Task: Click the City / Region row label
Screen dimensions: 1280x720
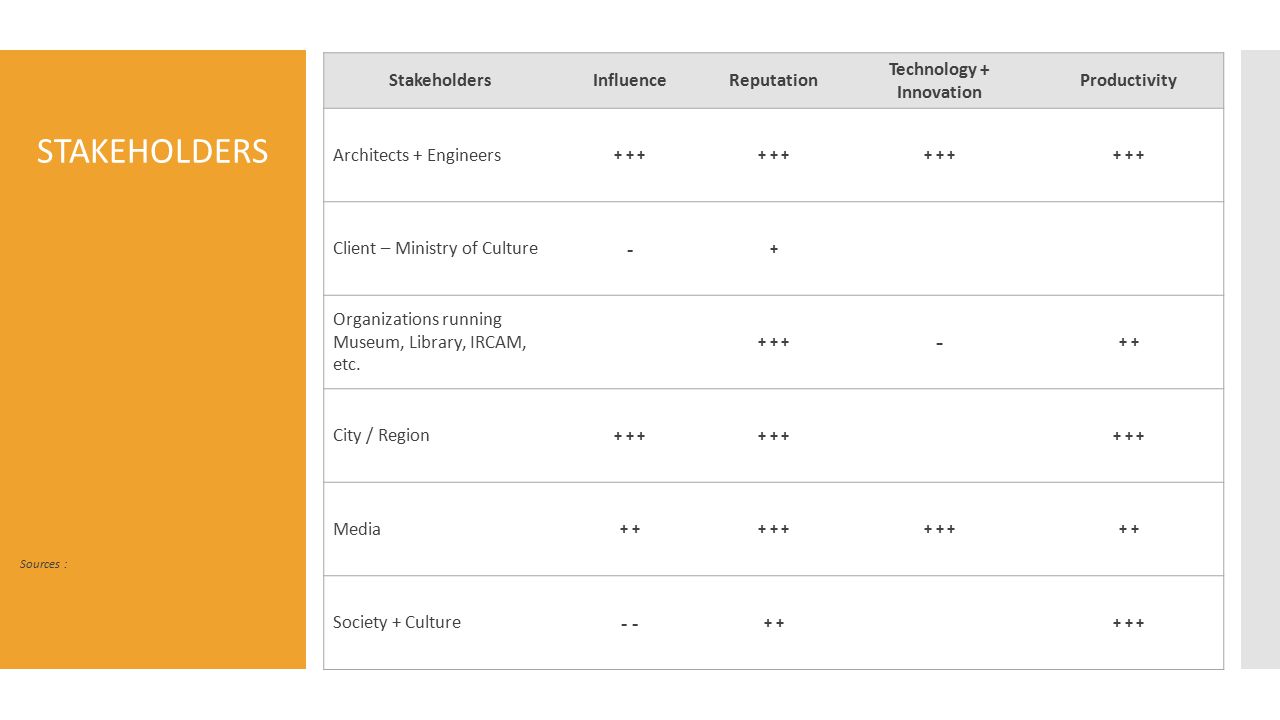Action: point(381,435)
